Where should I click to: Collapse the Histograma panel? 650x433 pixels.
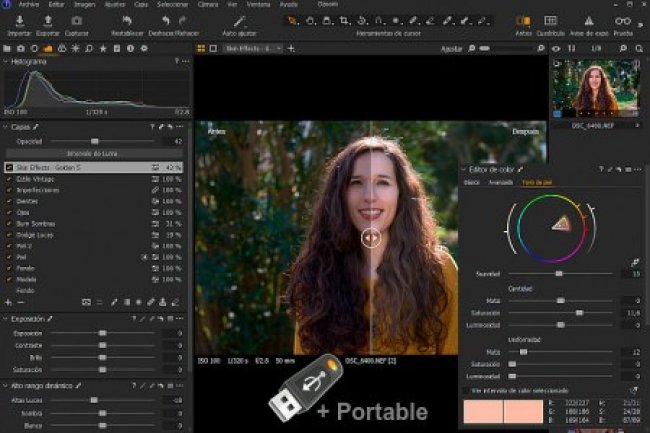pos(5,61)
